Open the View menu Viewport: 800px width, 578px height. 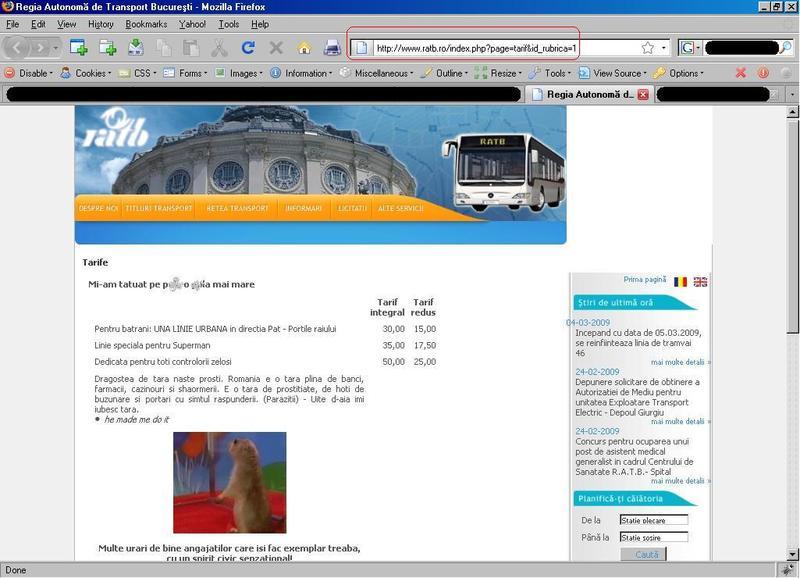(66, 24)
